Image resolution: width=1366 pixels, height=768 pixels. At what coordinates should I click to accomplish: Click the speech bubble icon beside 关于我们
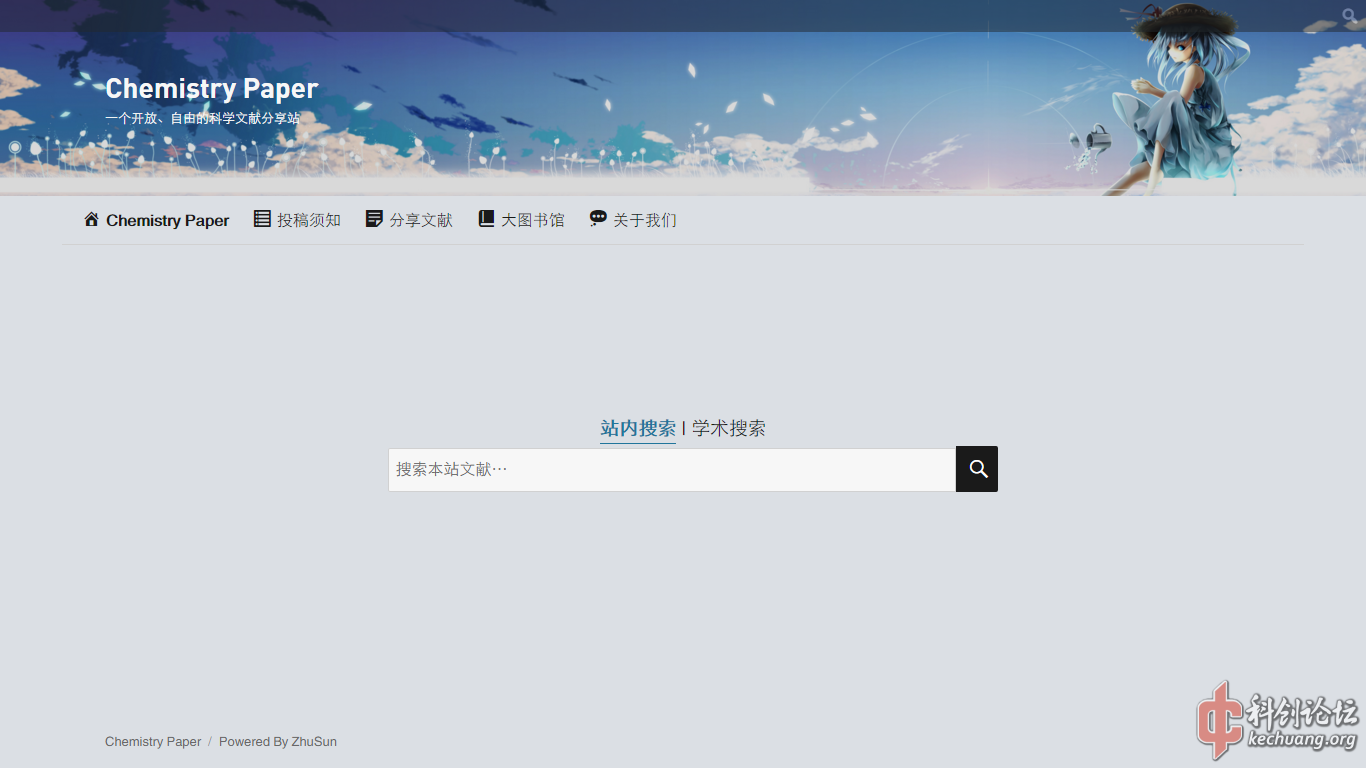click(x=598, y=219)
